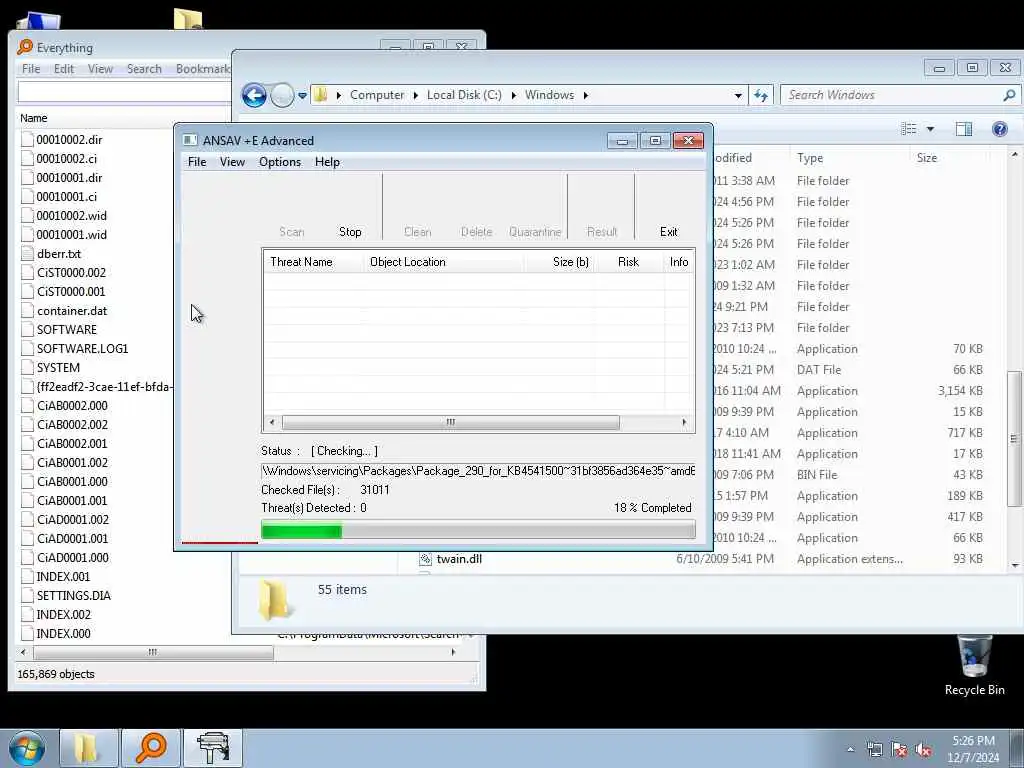Expand the arrow after Computer breadcrumb
The image size is (1024, 768).
tap(415, 95)
